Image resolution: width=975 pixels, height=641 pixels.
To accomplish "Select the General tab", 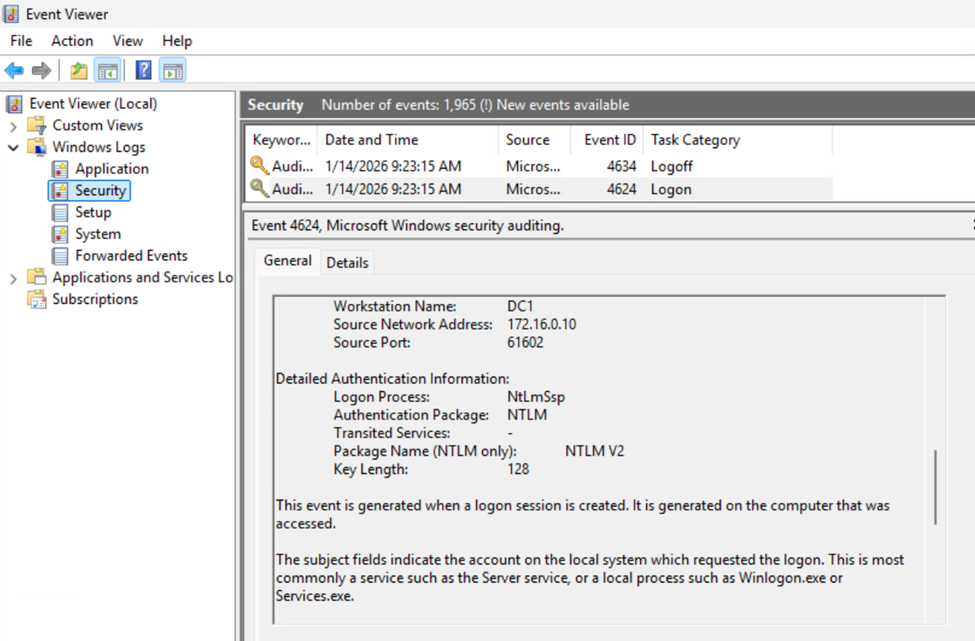I will click(287, 261).
